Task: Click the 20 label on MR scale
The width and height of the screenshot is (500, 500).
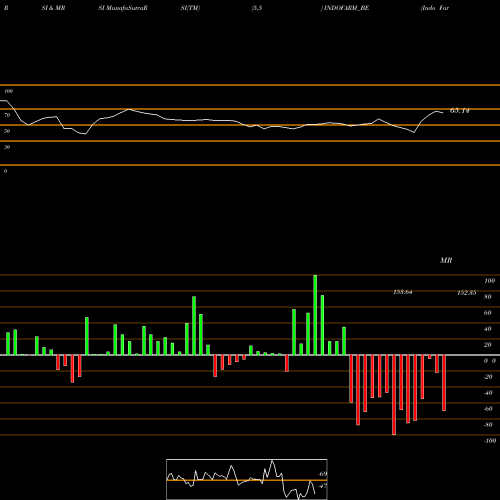Action: (488, 345)
